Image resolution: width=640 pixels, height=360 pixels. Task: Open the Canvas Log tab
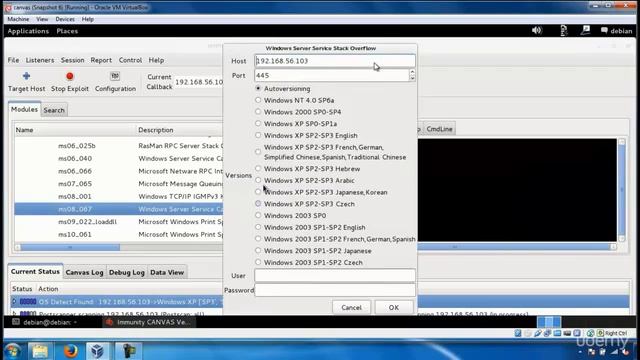pos(84,272)
